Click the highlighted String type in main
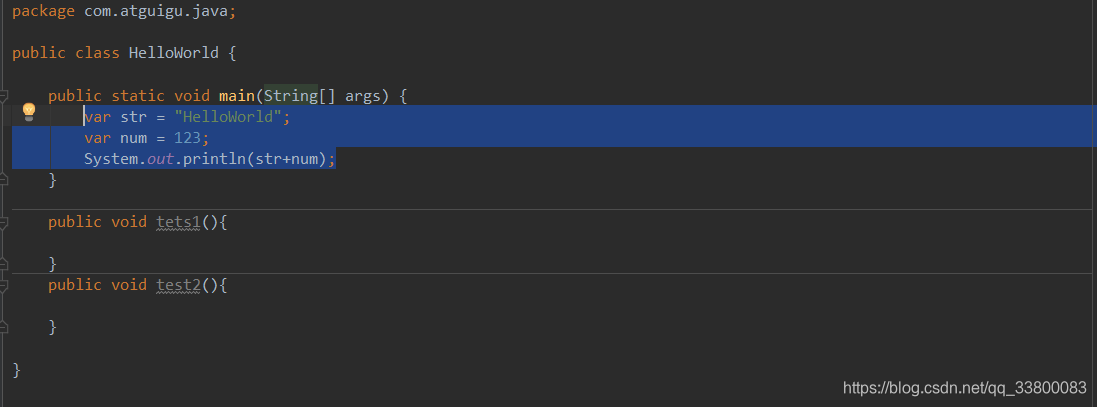The width and height of the screenshot is (1097, 407). click(290, 96)
